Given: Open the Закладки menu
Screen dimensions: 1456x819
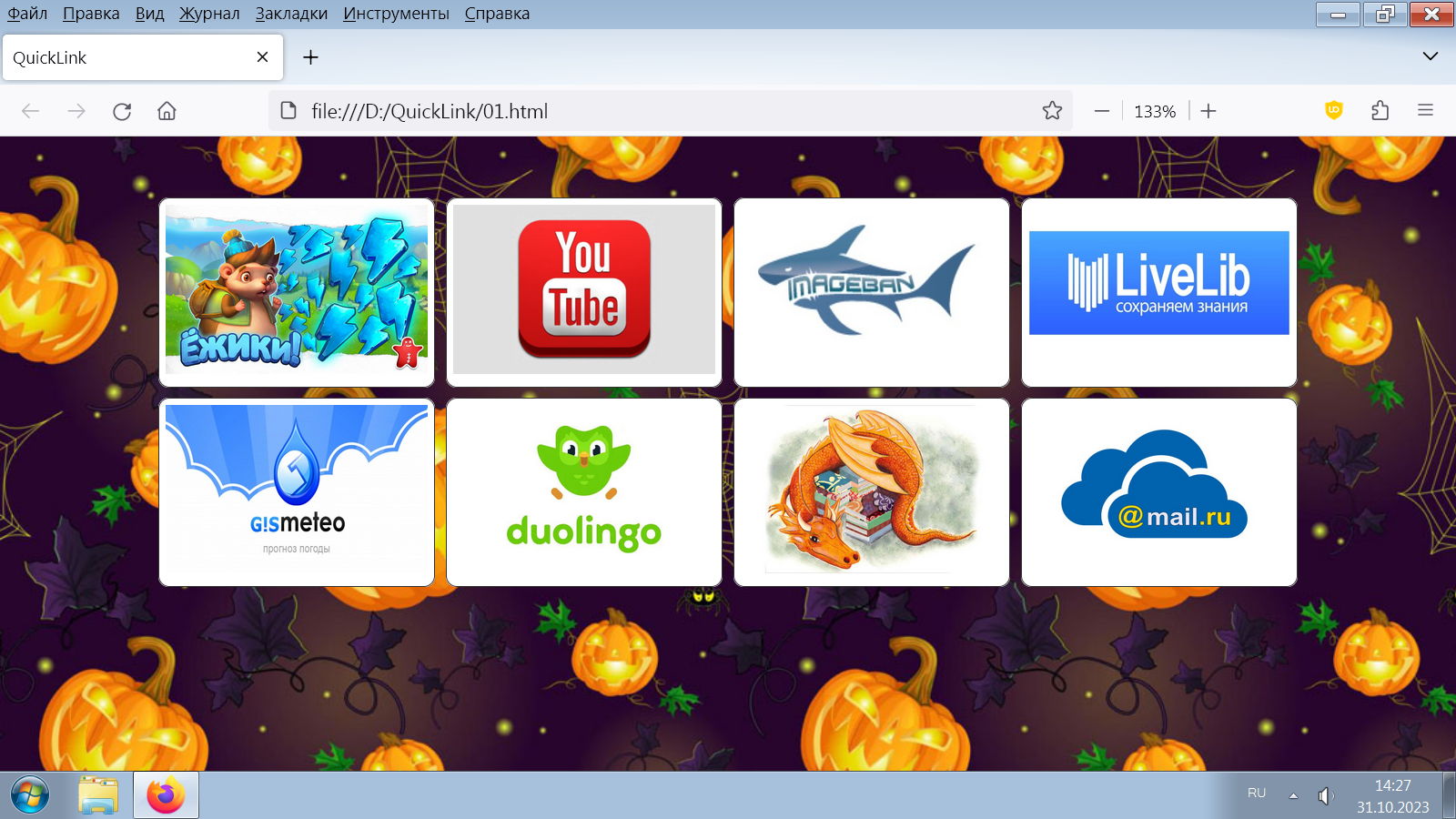Looking at the screenshot, I should click(x=291, y=14).
